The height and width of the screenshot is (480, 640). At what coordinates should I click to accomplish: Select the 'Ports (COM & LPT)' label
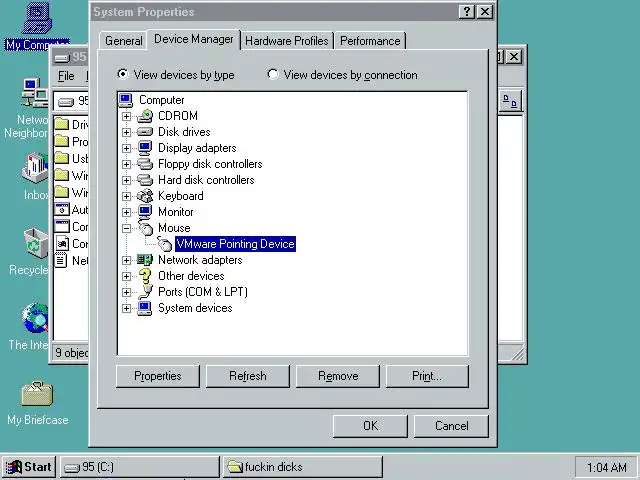click(203, 292)
